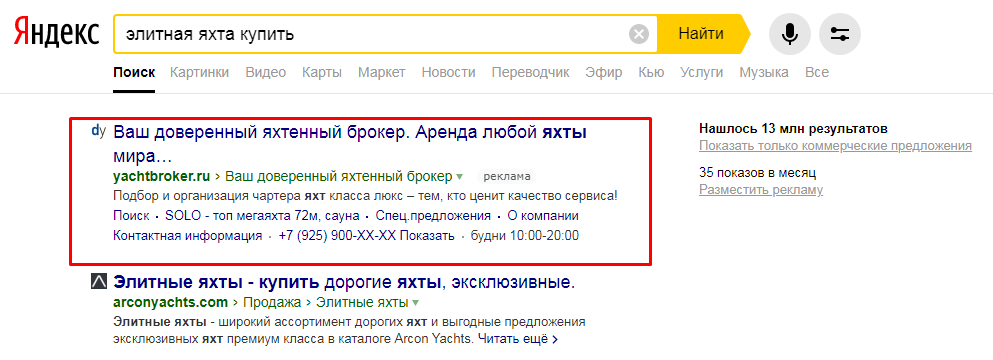Open the Услуги tab
The height and width of the screenshot is (360, 993).
(x=702, y=72)
